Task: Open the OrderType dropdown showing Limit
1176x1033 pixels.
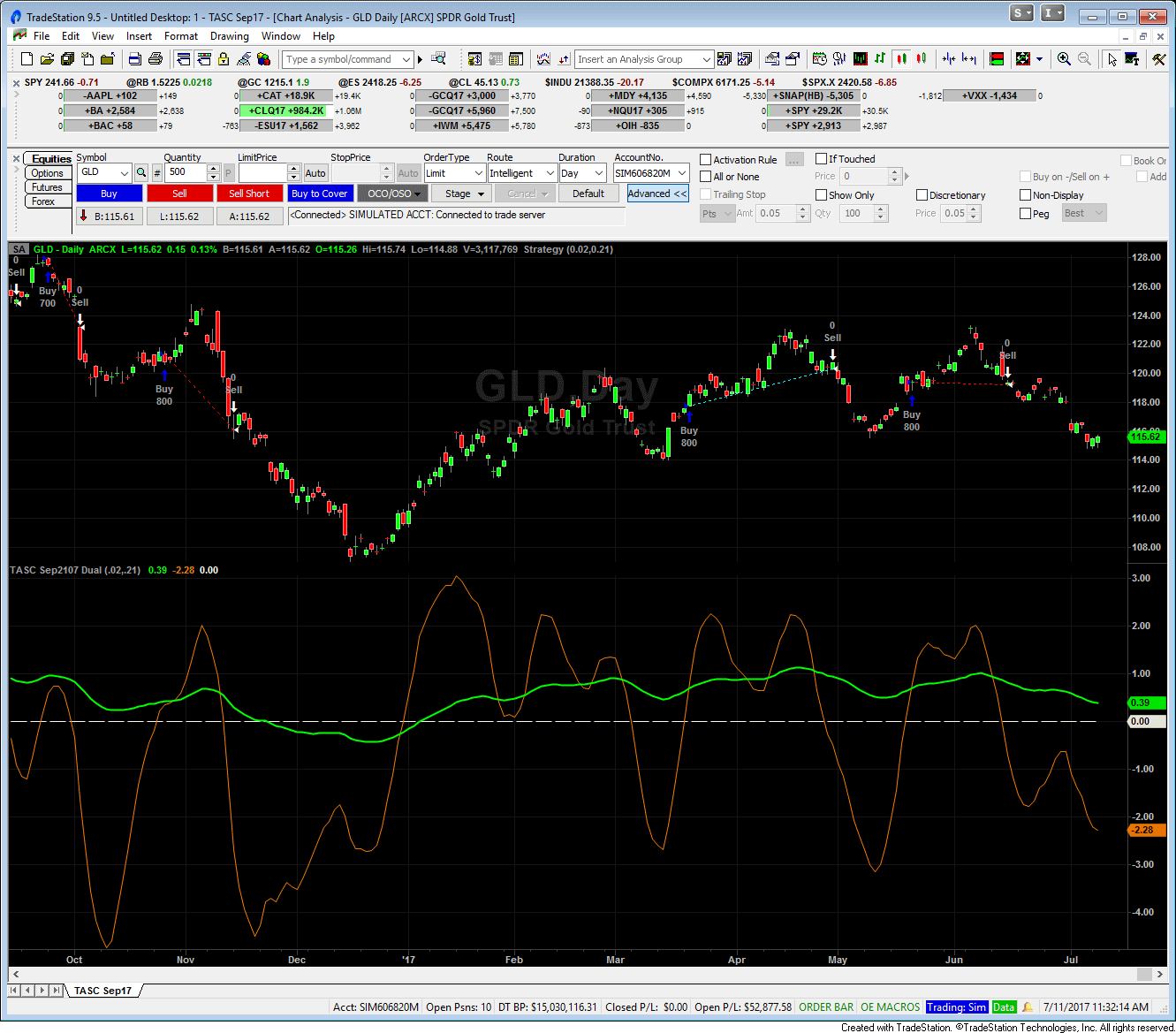Action: 454,173
